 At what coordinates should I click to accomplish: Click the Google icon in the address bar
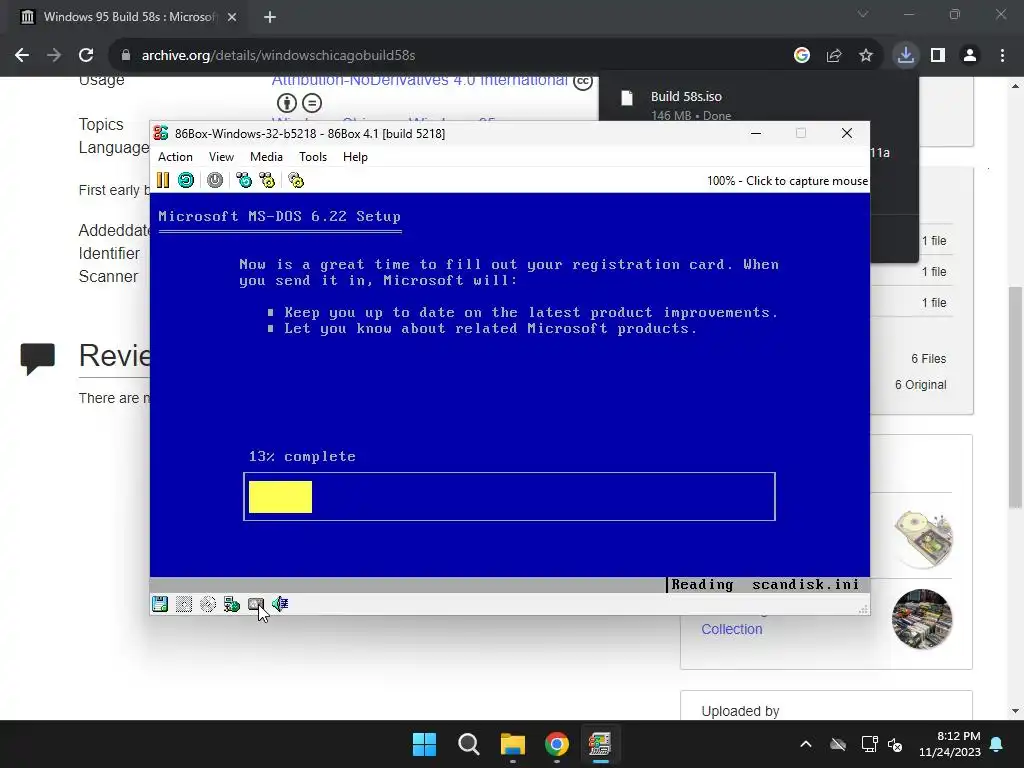click(802, 56)
